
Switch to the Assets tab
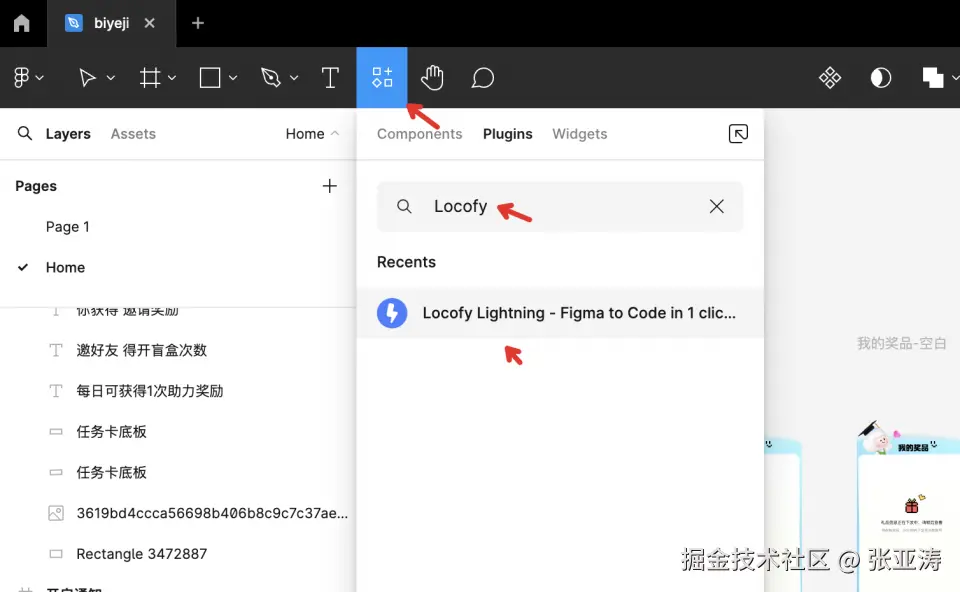133,133
